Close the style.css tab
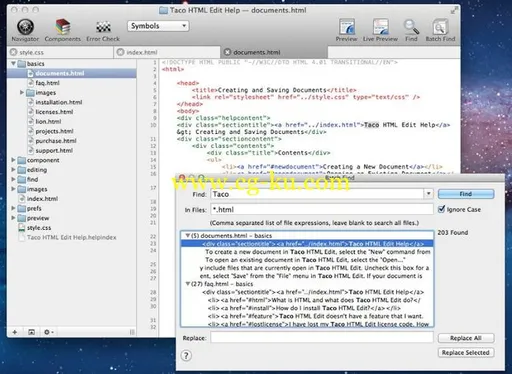The image size is (512, 374). coord(13,52)
